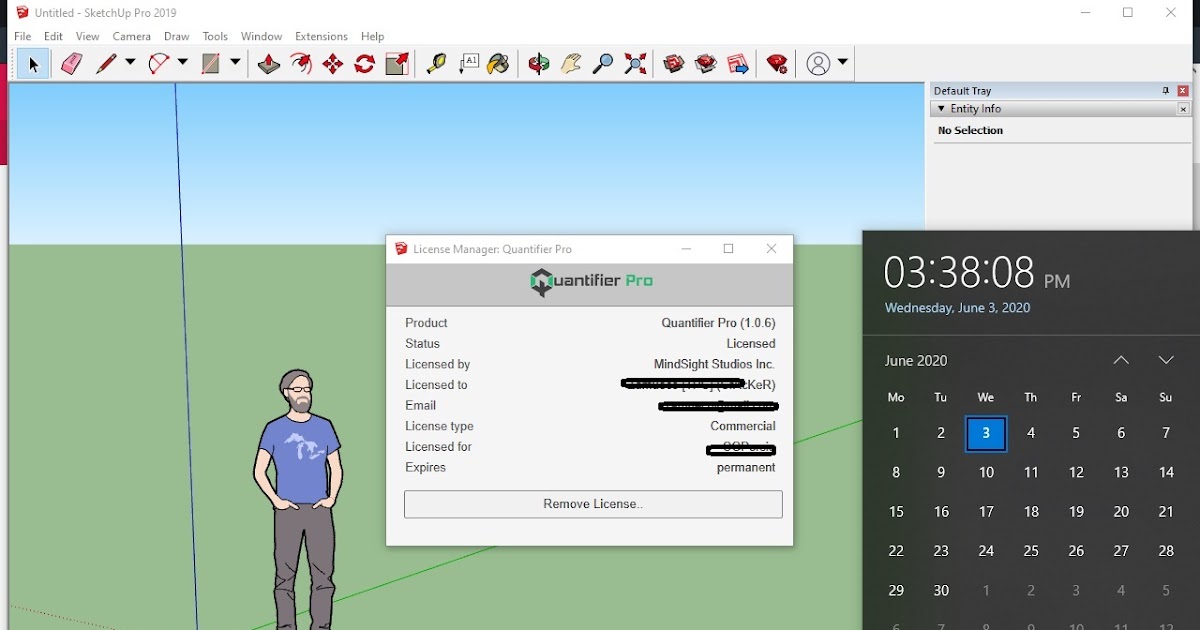The image size is (1200, 630).
Task: Select June 21 in the calendar
Action: (1166, 511)
